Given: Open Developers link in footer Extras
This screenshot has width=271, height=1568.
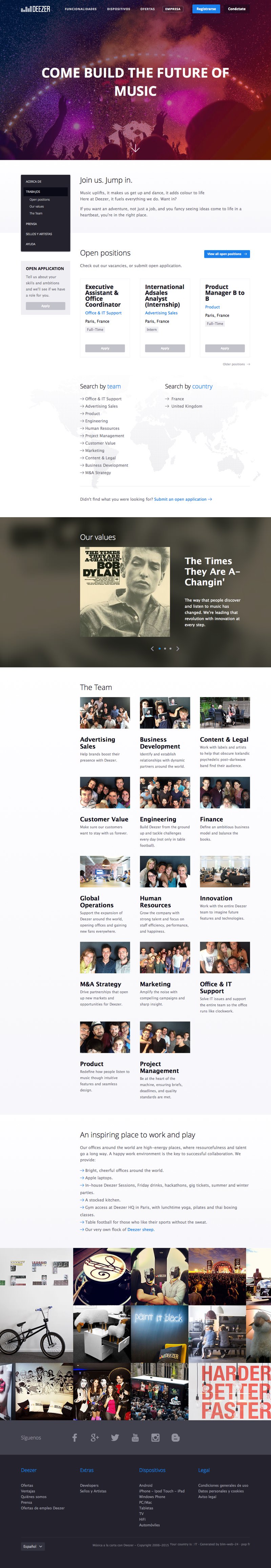Looking at the screenshot, I should tap(89, 1485).
